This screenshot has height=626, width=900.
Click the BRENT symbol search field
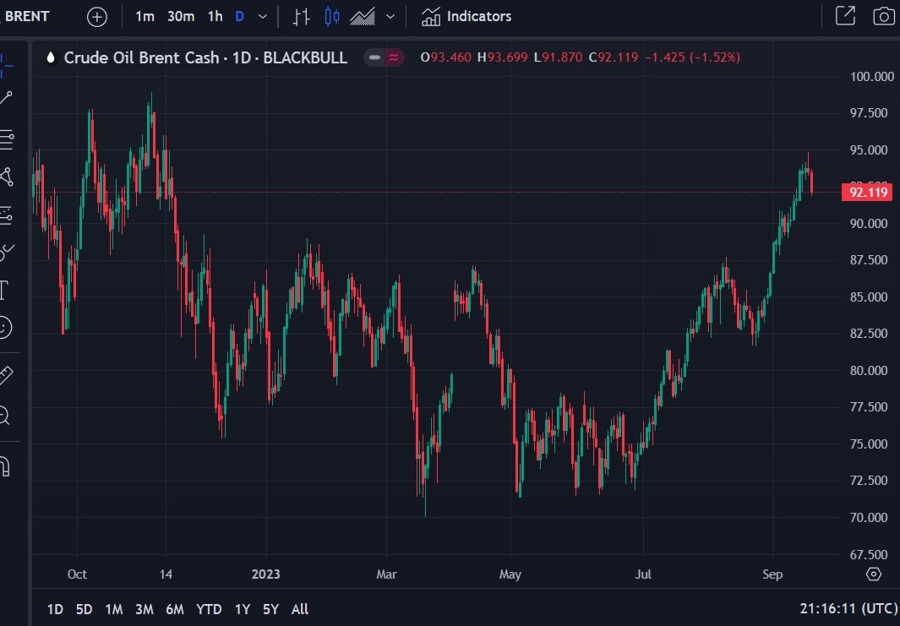tap(26, 16)
